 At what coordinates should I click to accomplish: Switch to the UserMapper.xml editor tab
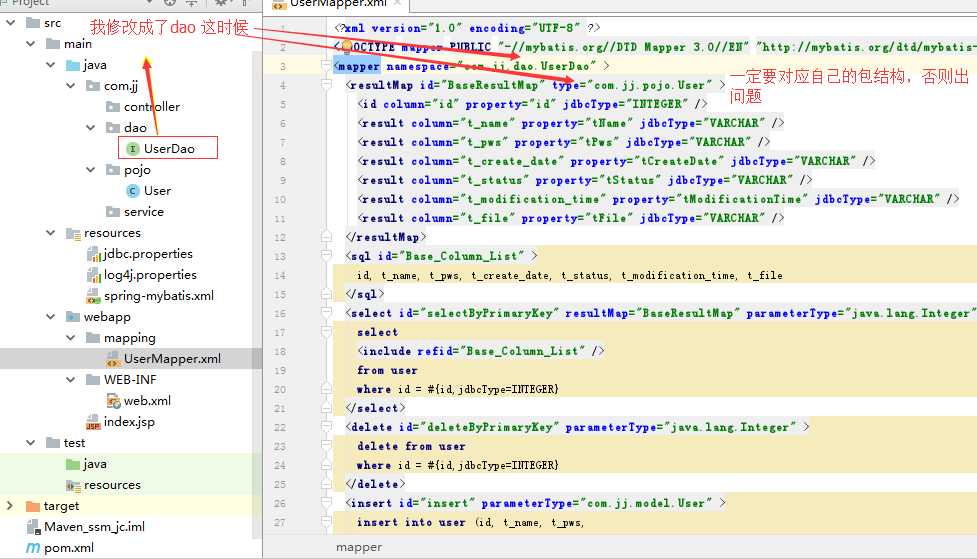click(x=337, y=4)
